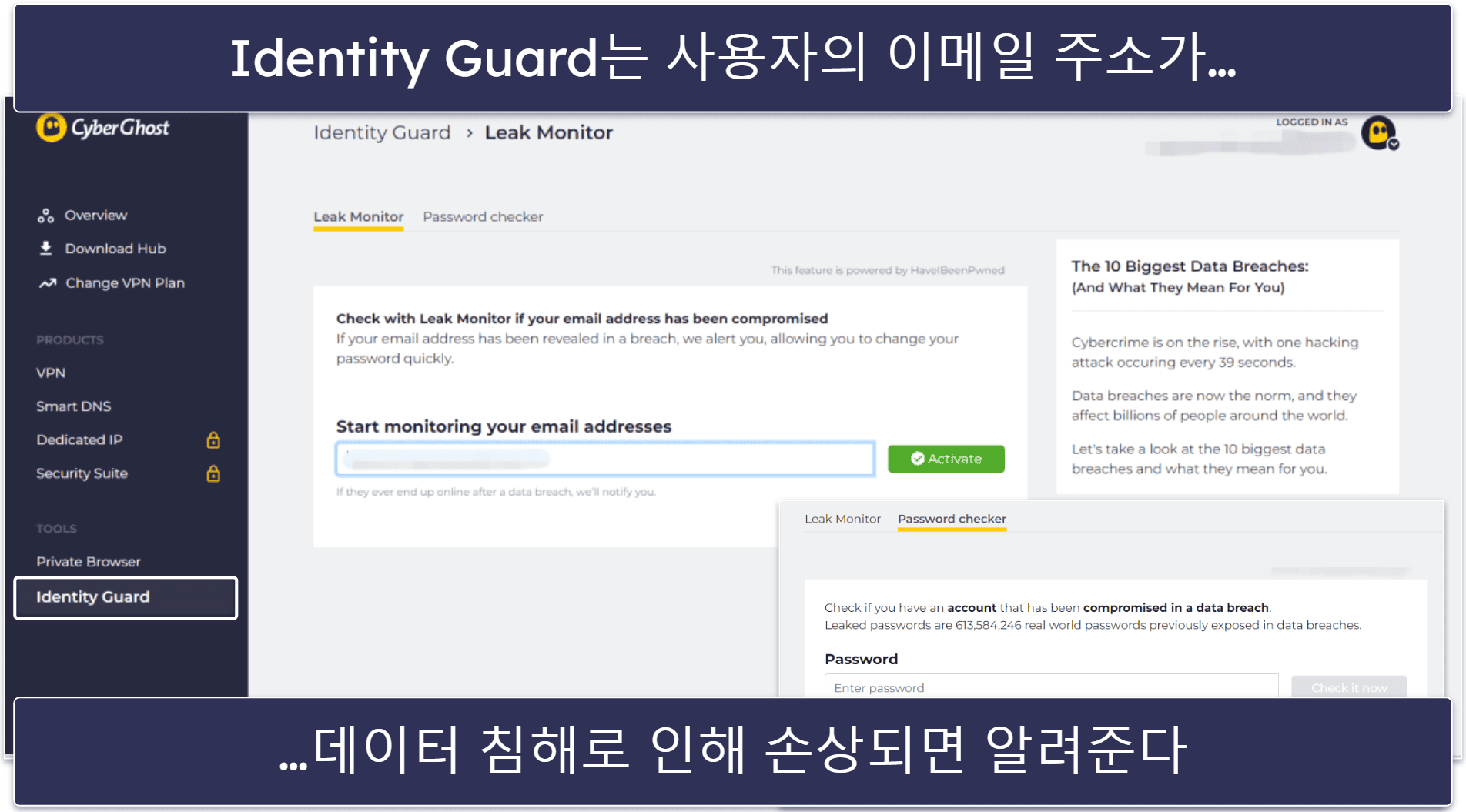Open Private Browser tool
Image resolution: width=1466 pixels, height=812 pixels.
(x=89, y=562)
